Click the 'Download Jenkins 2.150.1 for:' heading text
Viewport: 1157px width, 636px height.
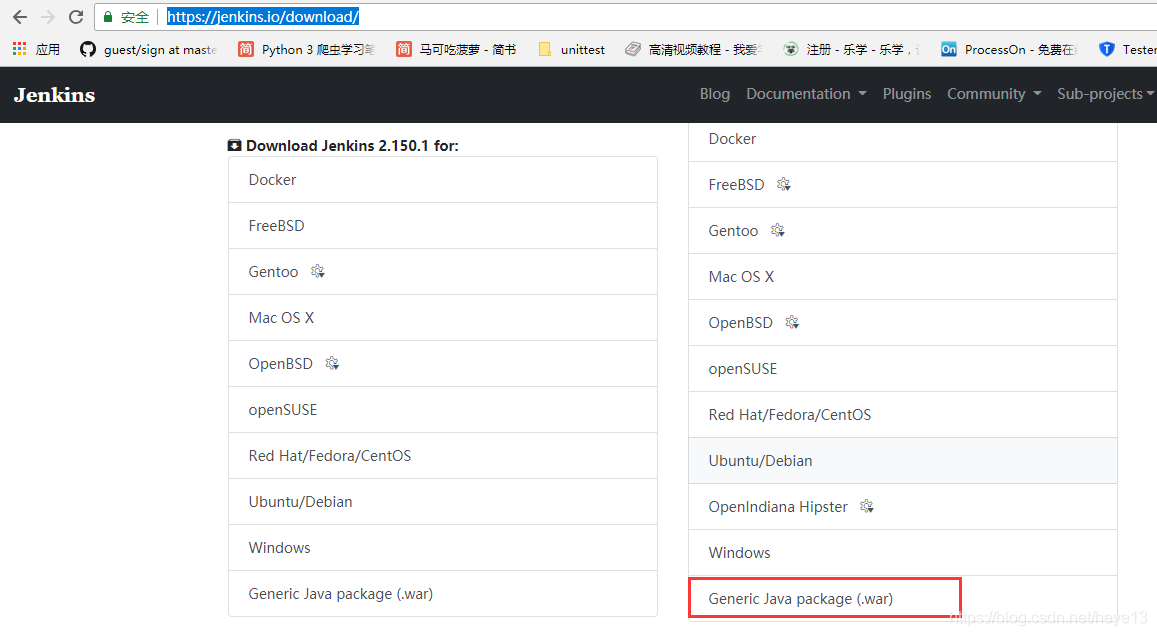(x=352, y=145)
